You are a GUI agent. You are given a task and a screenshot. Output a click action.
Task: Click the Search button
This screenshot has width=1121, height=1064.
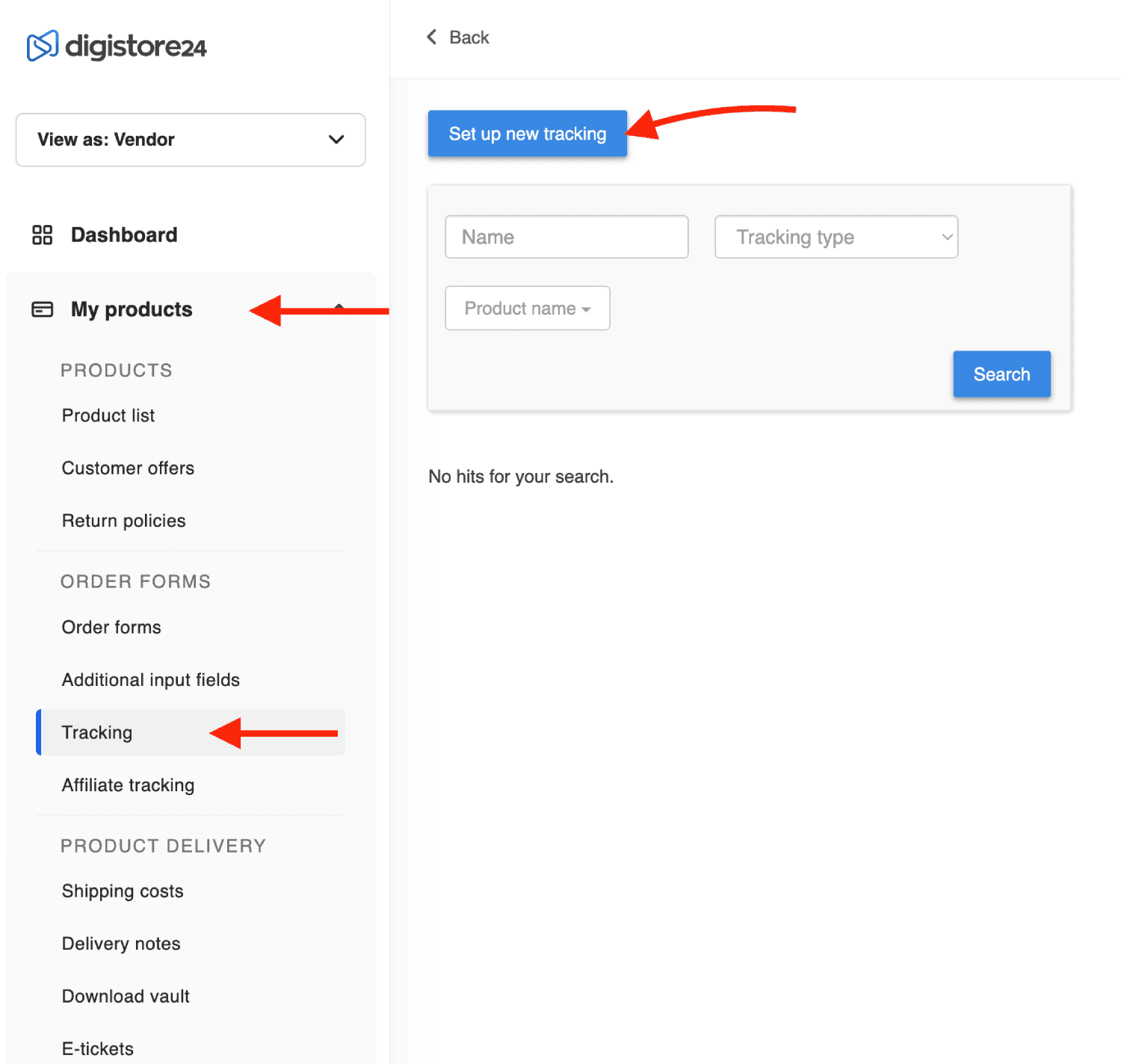[1001, 374]
